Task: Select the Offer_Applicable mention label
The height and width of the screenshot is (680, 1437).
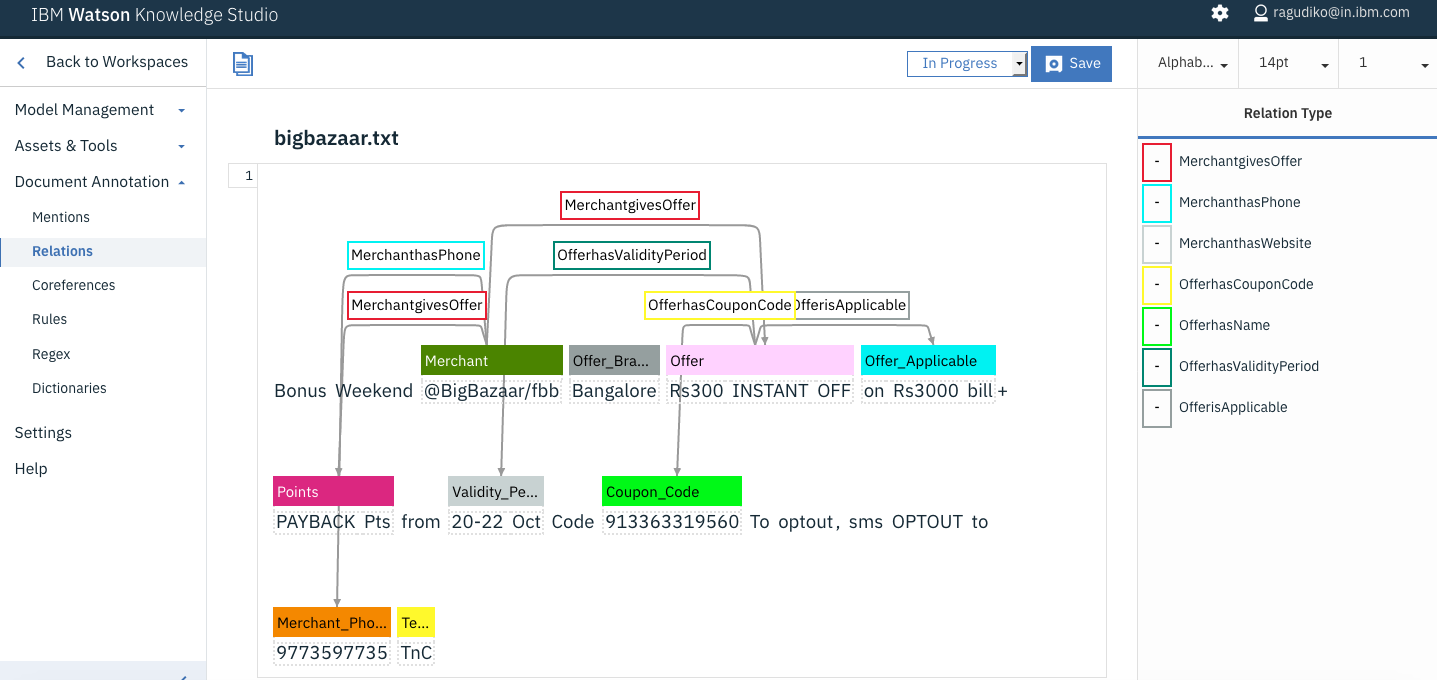Action: (x=928, y=361)
